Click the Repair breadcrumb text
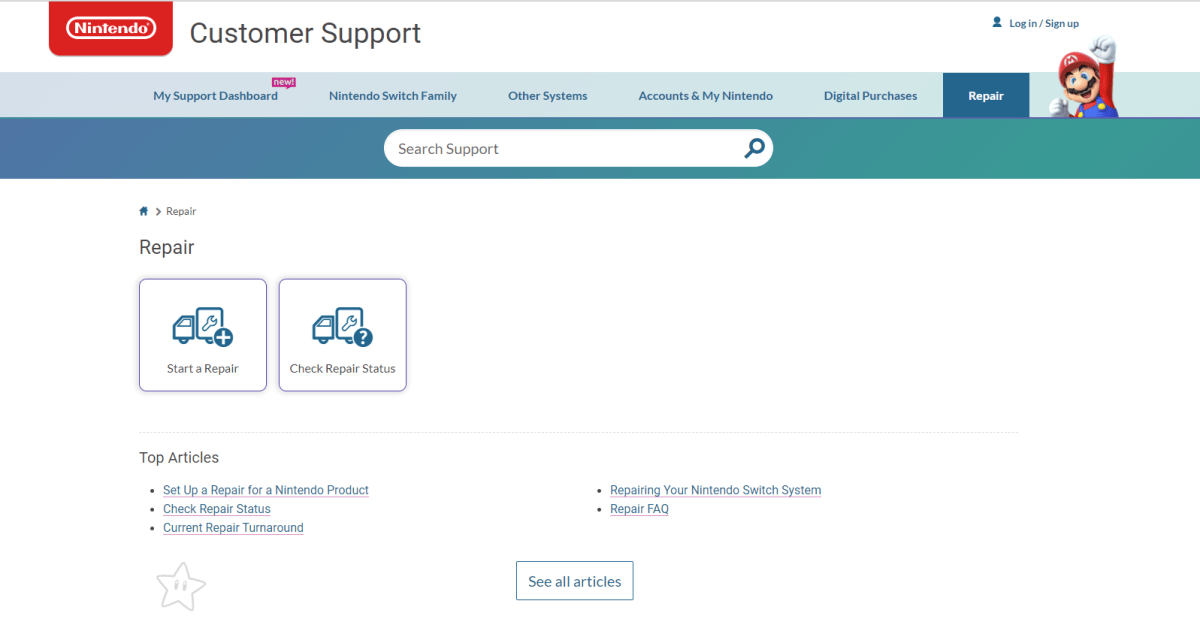The width and height of the screenshot is (1200, 622). click(x=181, y=211)
